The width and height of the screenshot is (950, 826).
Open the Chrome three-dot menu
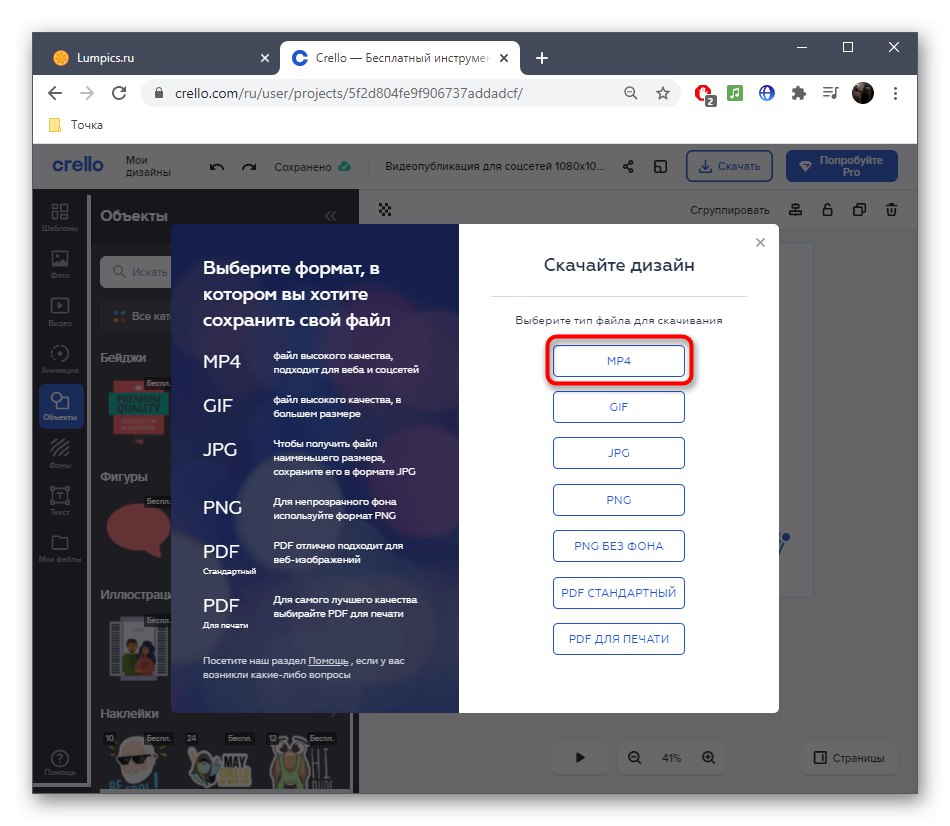[x=895, y=92]
